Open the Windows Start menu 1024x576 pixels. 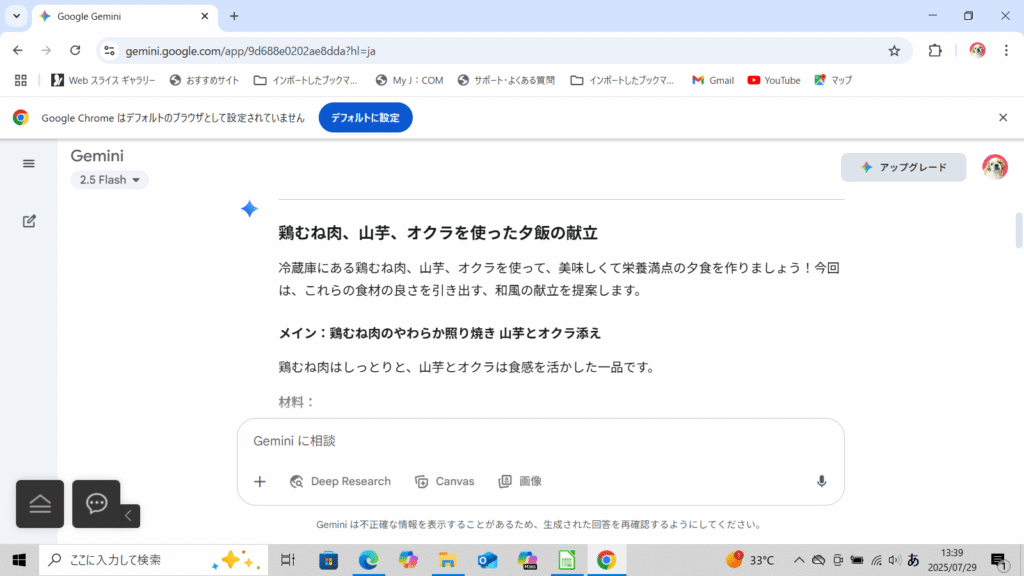19,560
